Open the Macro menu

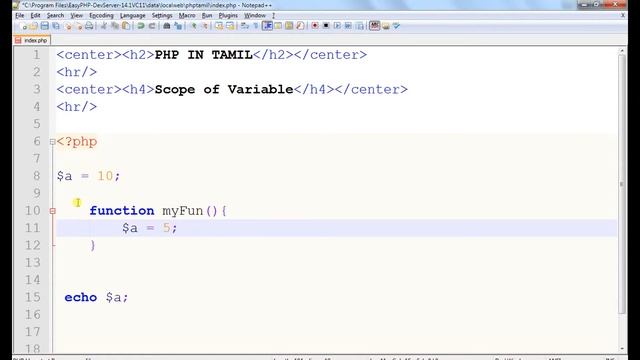[x=187, y=16]
